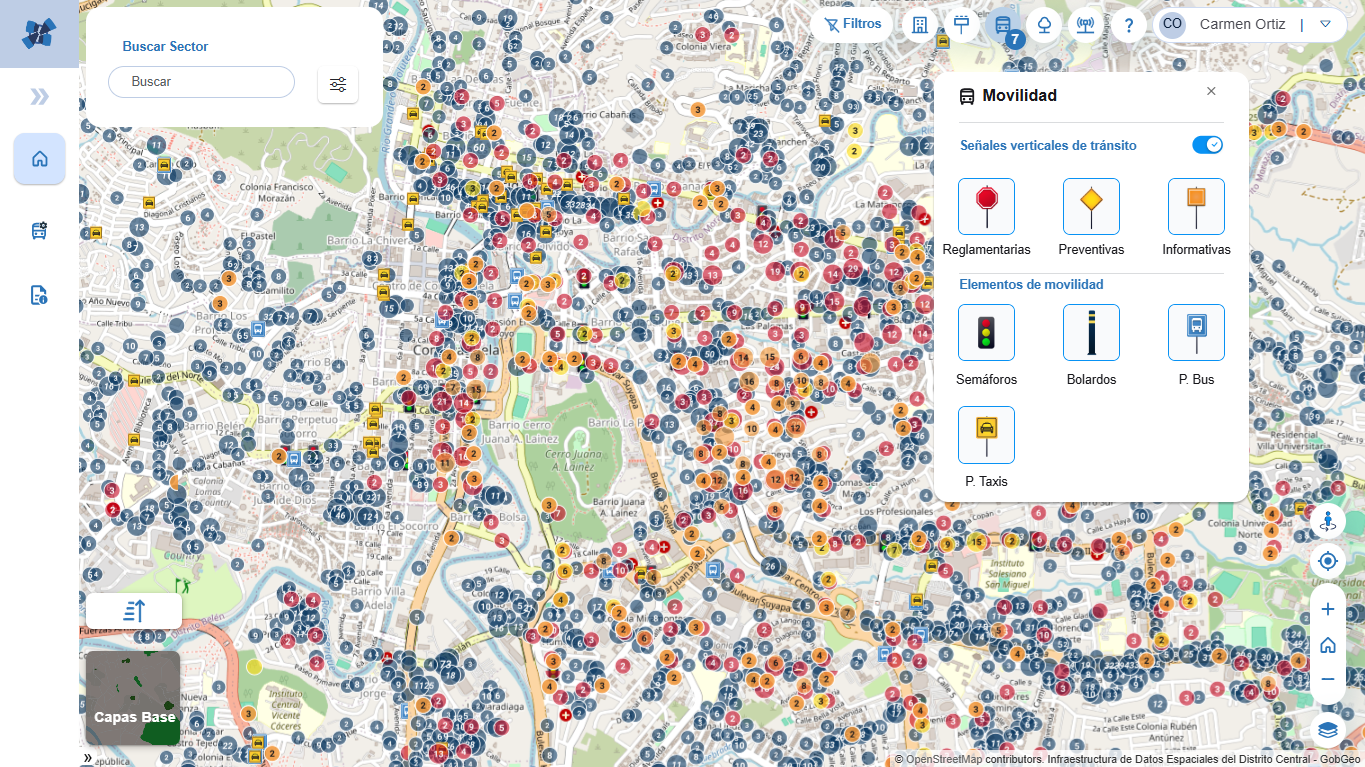Viewport: 1365px width, 767px height.
Task: Open sector search filter options
Action: pos(338,85)
